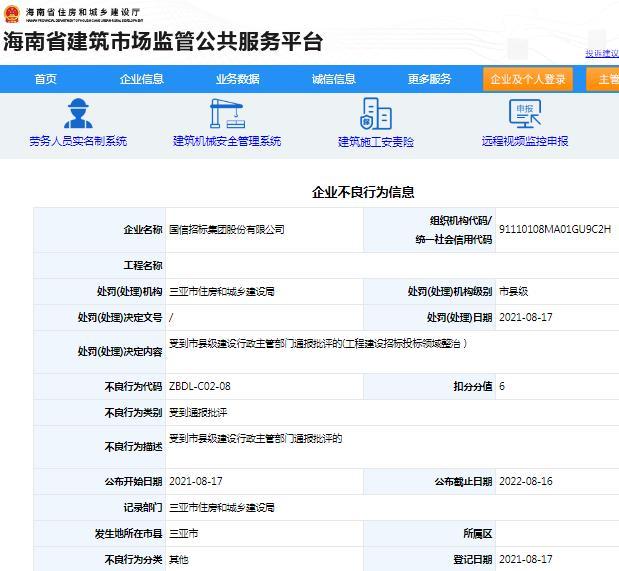
Task: Open 业务数据 menu item
Action: [x=237, y=79]
